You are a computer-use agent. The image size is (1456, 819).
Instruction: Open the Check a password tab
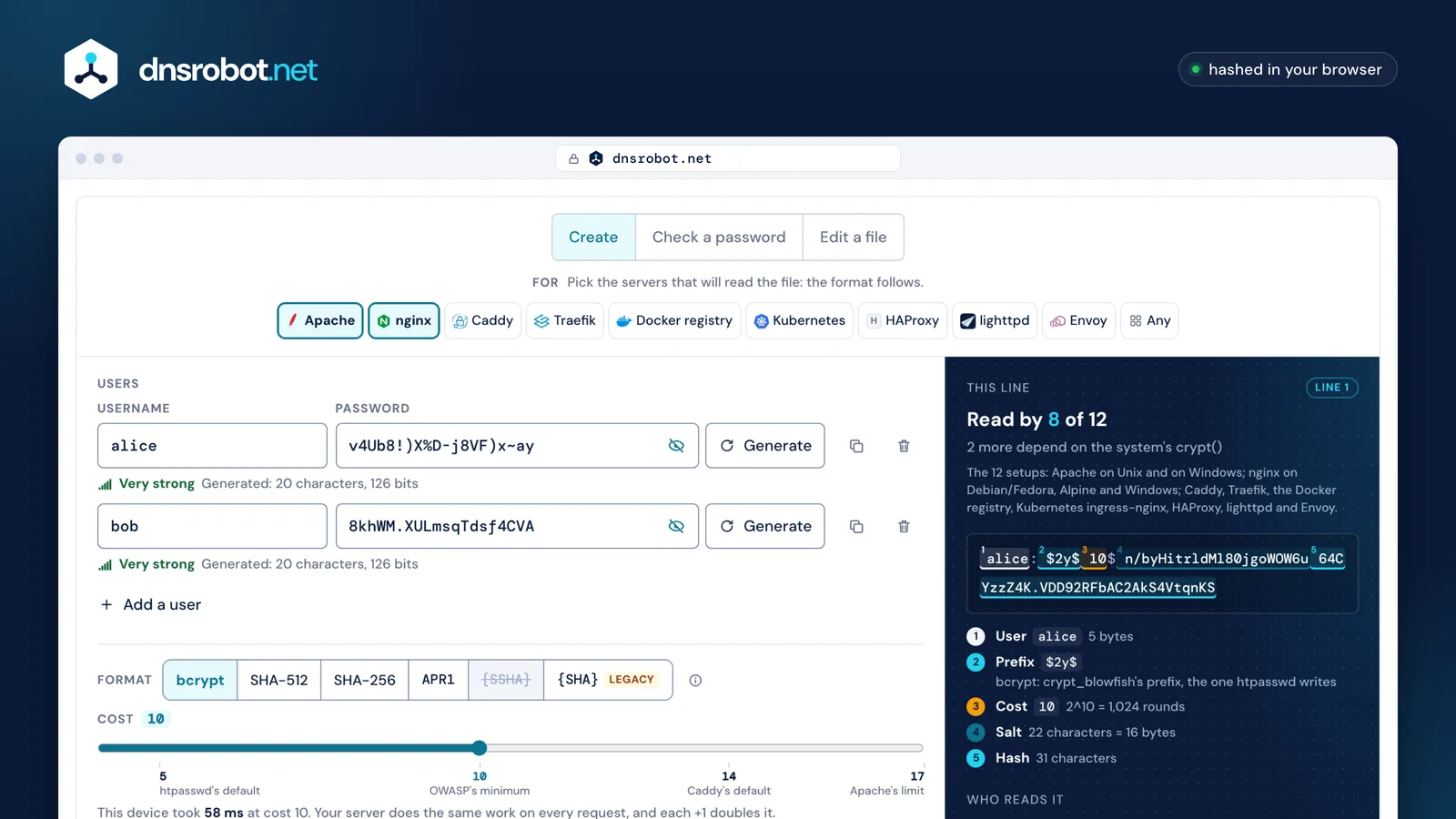coord(719,238)
